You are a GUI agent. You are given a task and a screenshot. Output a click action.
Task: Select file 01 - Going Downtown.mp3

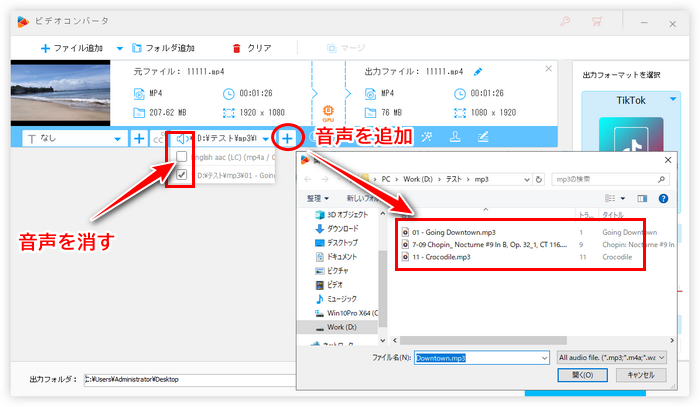pos(449,233)
